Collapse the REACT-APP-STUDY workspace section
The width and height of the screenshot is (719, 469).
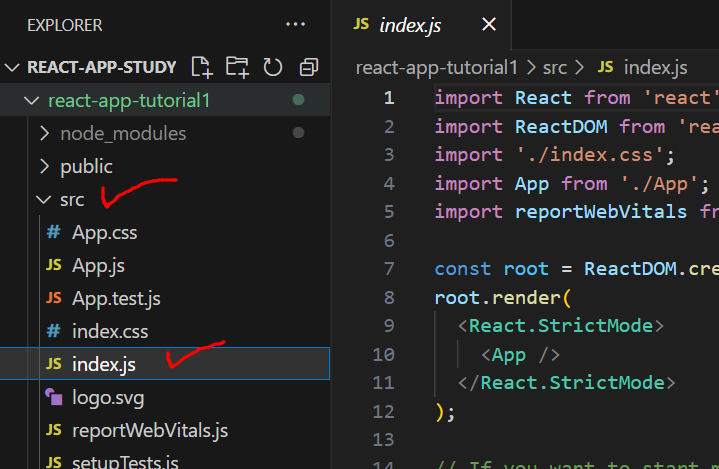12,68
